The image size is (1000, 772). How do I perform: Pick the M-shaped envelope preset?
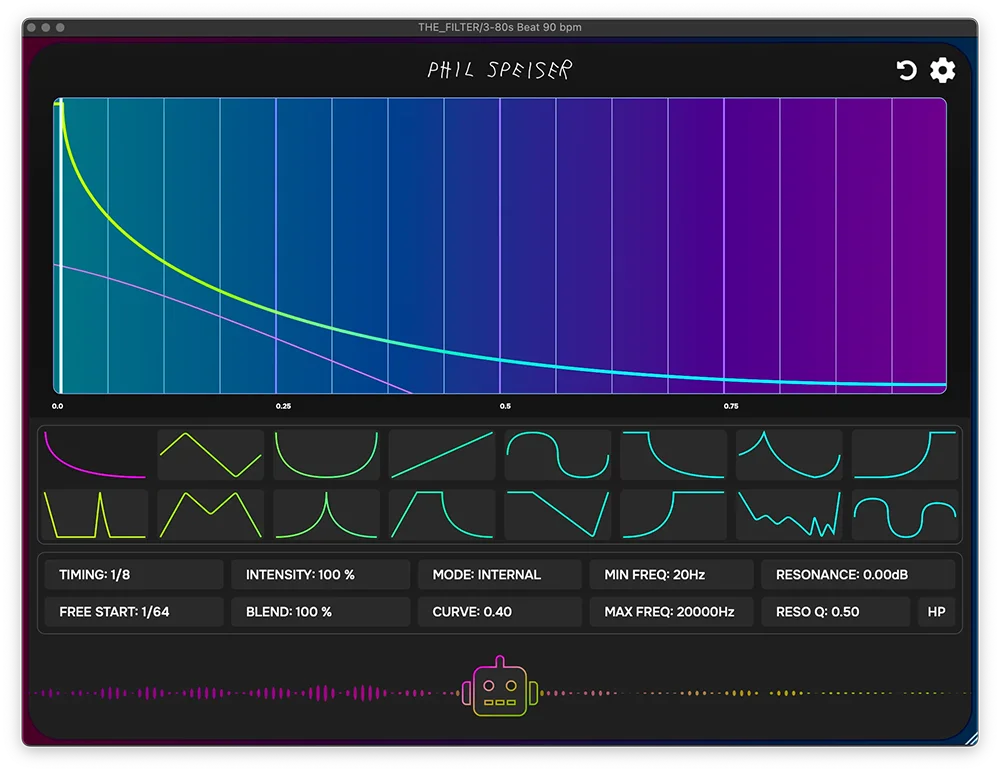coord(210,515)
